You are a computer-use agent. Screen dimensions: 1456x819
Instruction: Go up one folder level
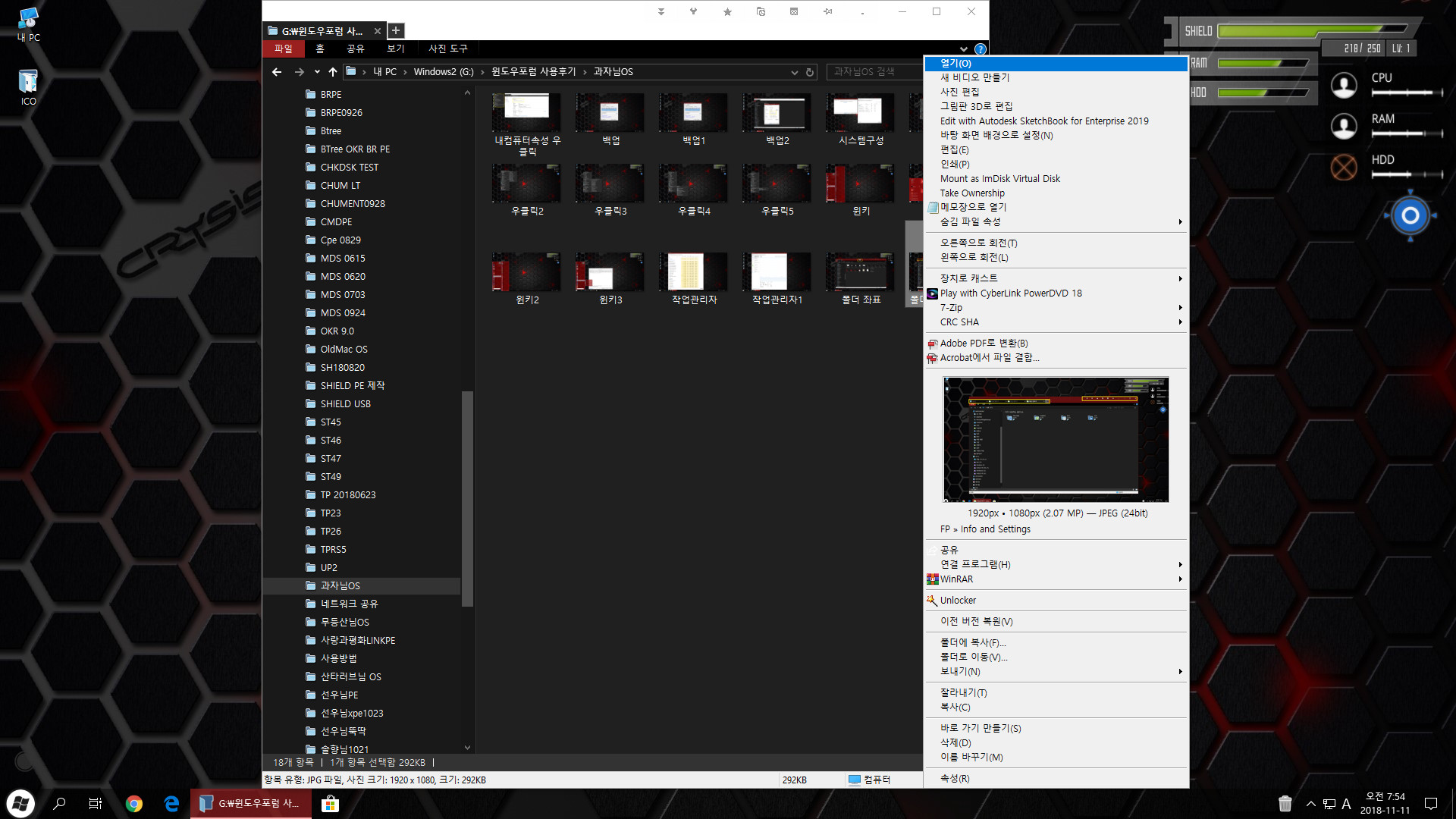point(332,71)
